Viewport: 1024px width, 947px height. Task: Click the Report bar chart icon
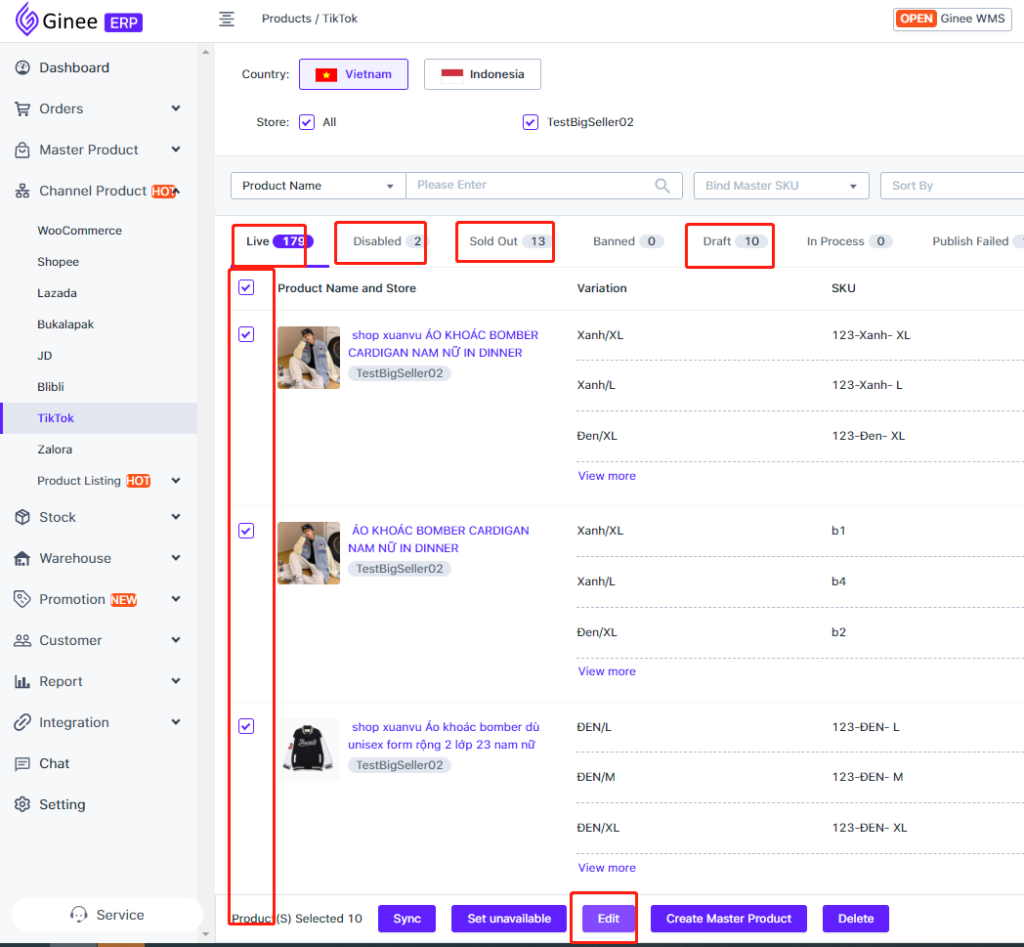pyautogui.click(x=22, y=681)
